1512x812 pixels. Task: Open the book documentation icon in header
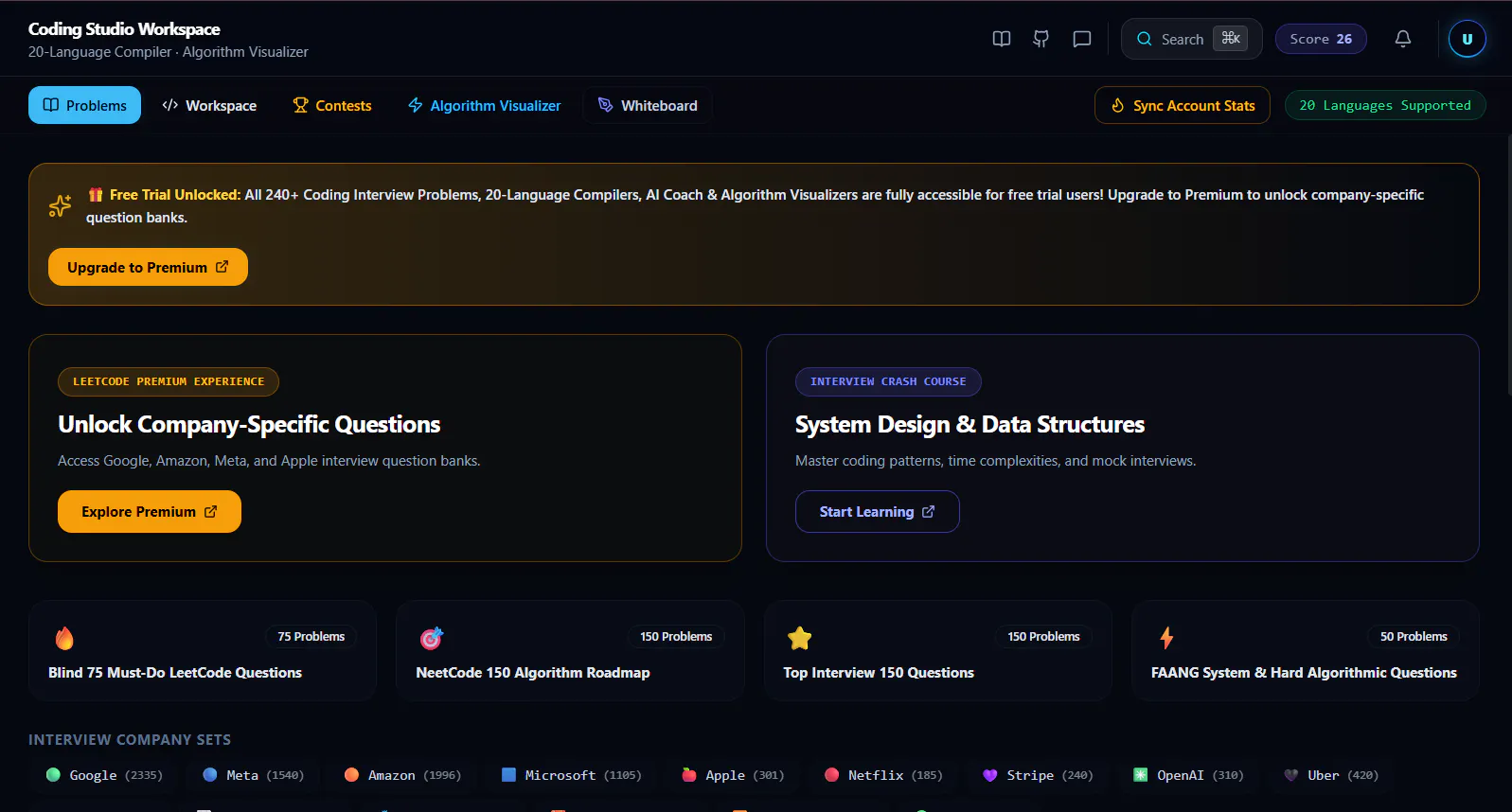coord(1001,39)
